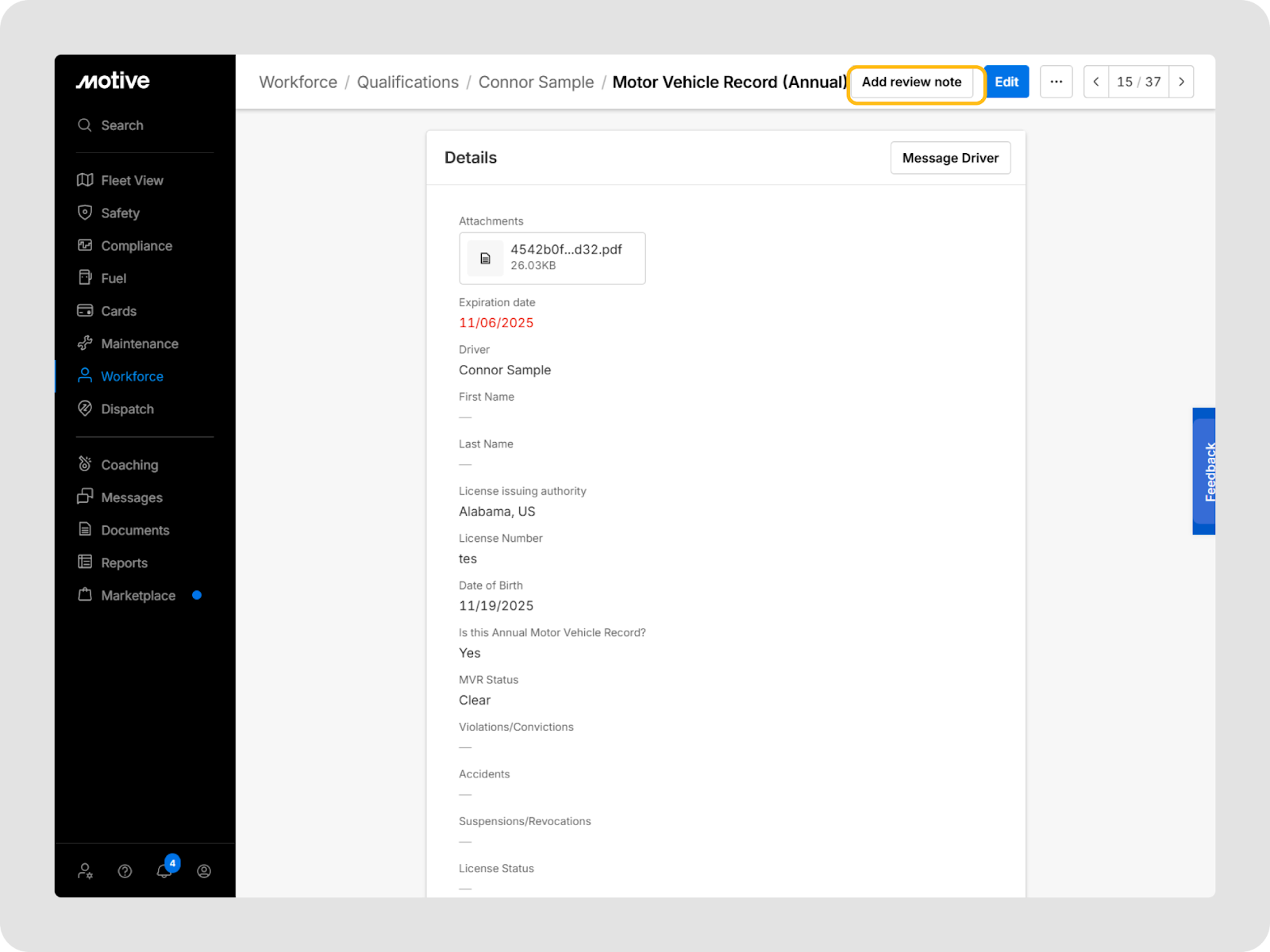Go to the next qualification record
Screen dimensions: 1270x952
[x=1181, y=82]
